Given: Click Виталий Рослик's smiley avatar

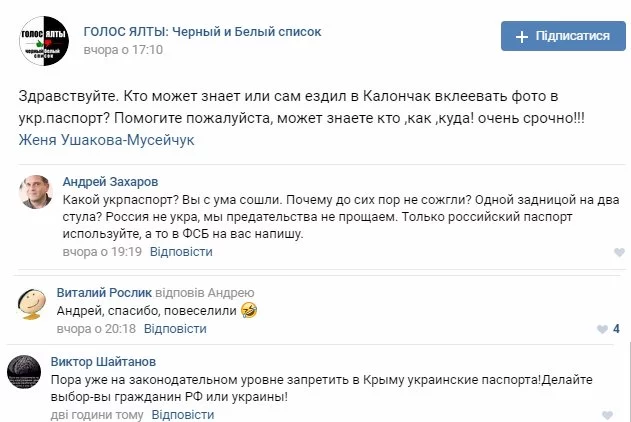Looking at the screenshot, I should pos(36,301).
